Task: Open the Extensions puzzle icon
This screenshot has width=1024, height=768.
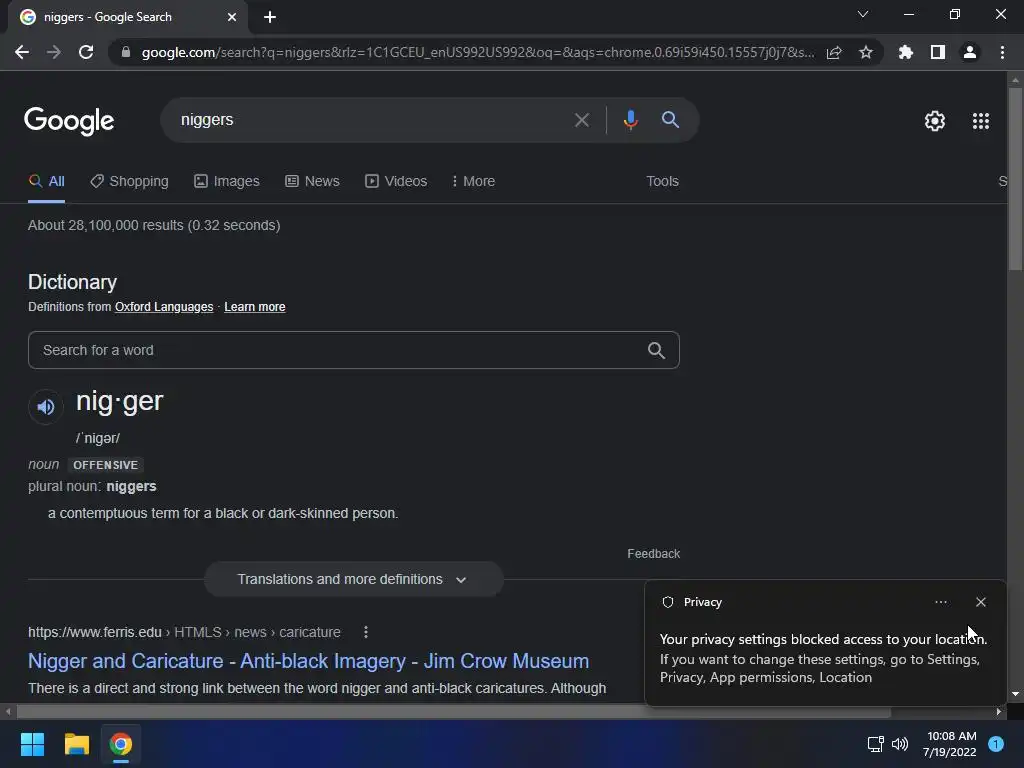Action: pos(906,52)
